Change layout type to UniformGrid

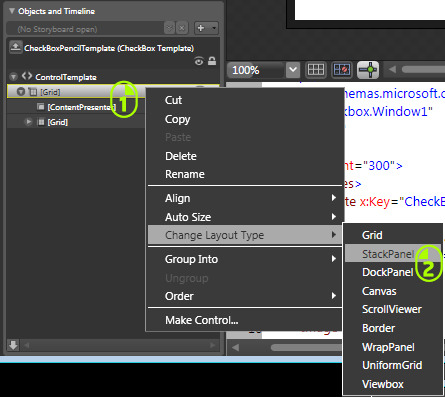(x=392, y=365)
